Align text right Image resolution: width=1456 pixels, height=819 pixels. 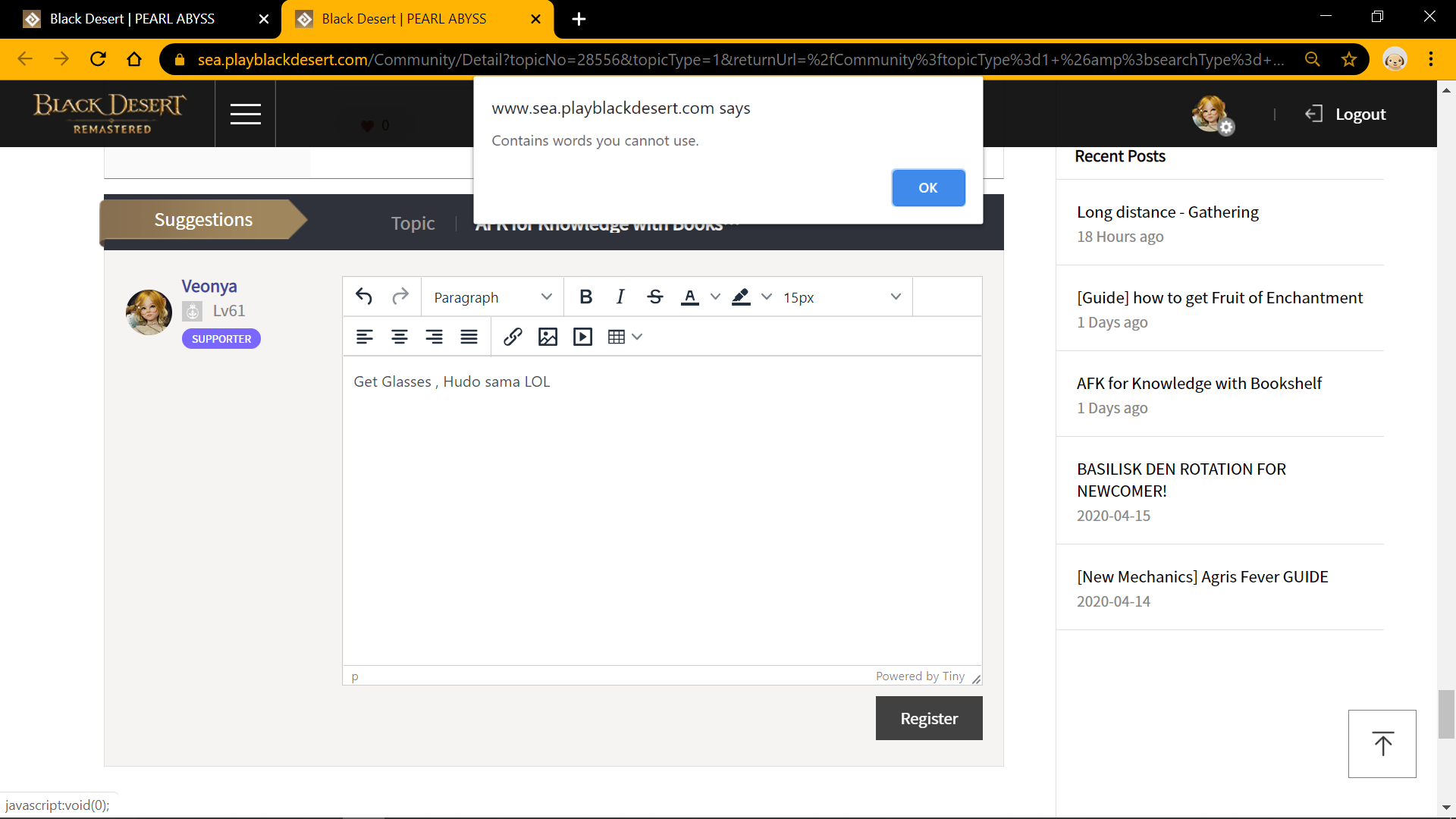coord(434,337)
